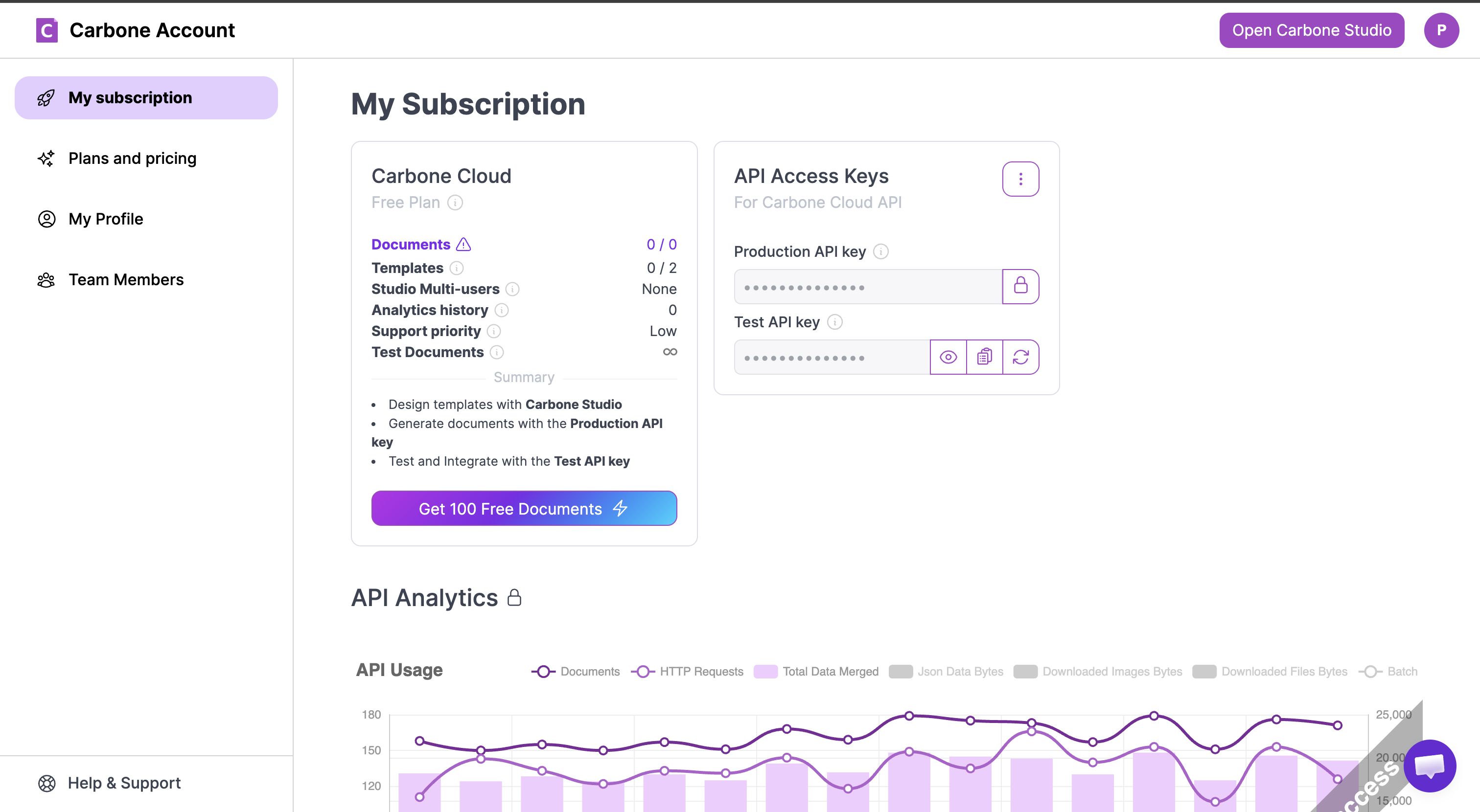Open Plans and pricing in sidebar
Screen dimensions: 1480x812
tap(146, 158)
